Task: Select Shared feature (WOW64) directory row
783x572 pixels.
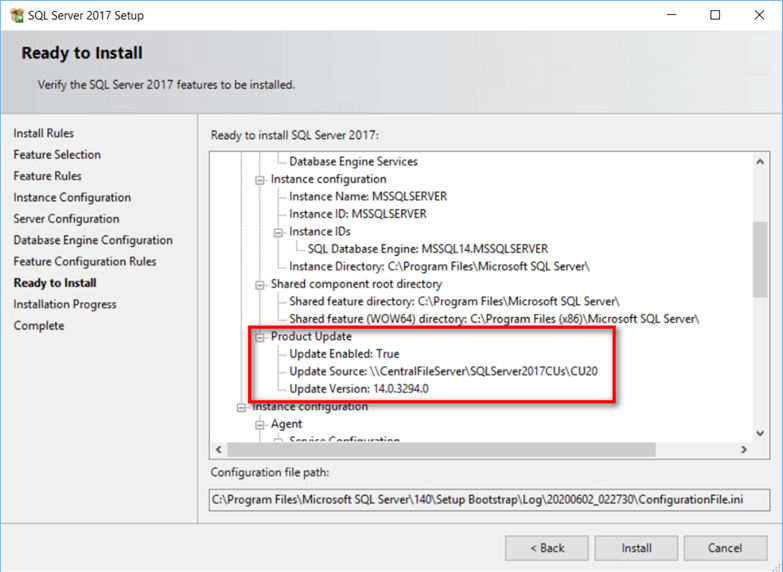Action: point(494,319)
